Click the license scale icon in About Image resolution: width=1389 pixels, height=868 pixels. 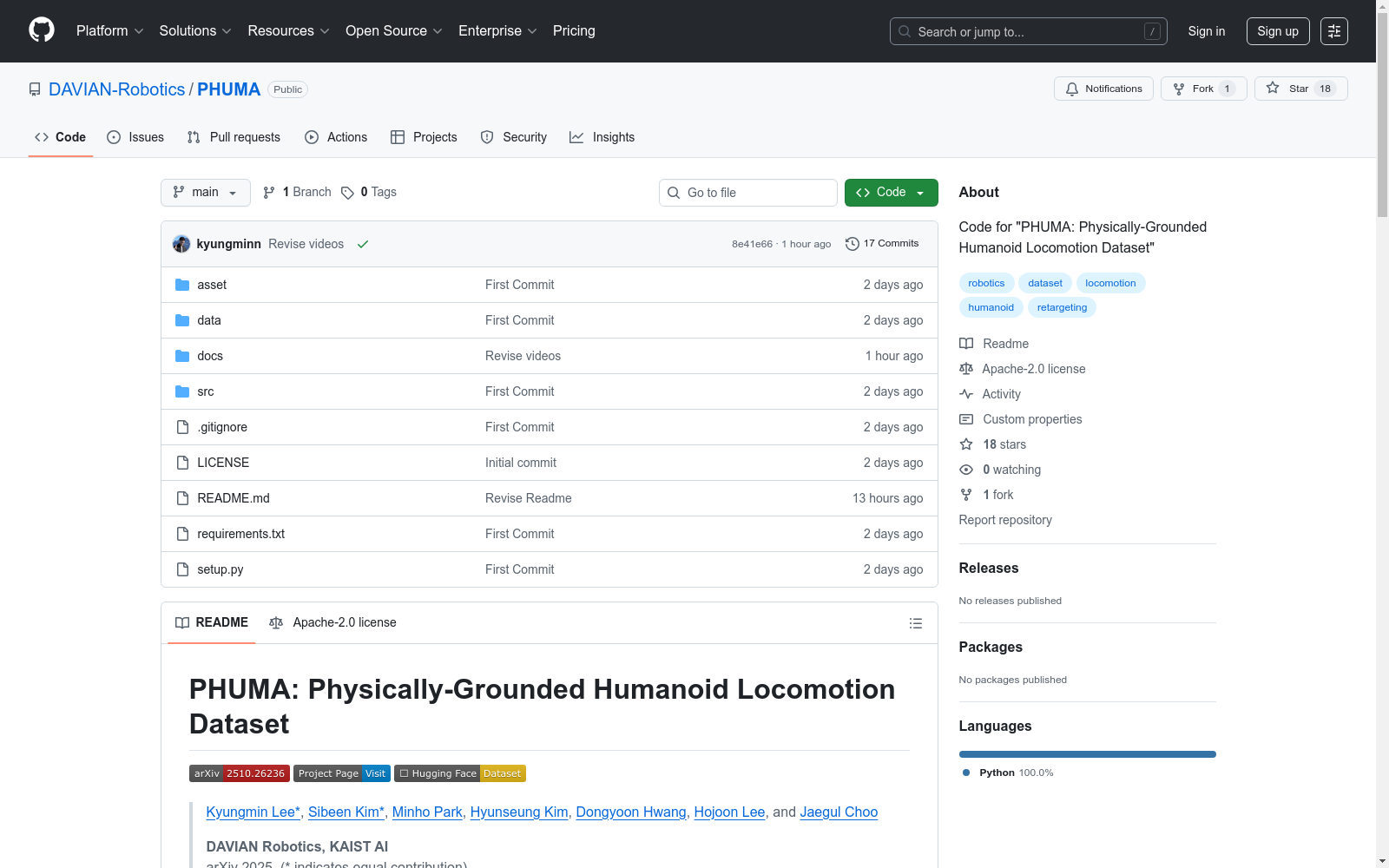pos(966,369)
